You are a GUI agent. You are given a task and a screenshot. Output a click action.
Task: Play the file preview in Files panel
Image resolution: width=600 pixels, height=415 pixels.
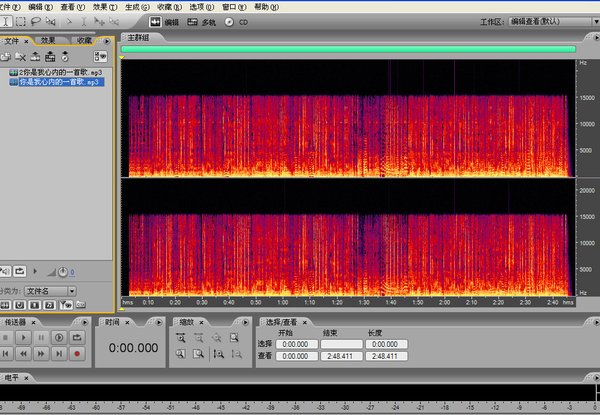tap(35, 272)
